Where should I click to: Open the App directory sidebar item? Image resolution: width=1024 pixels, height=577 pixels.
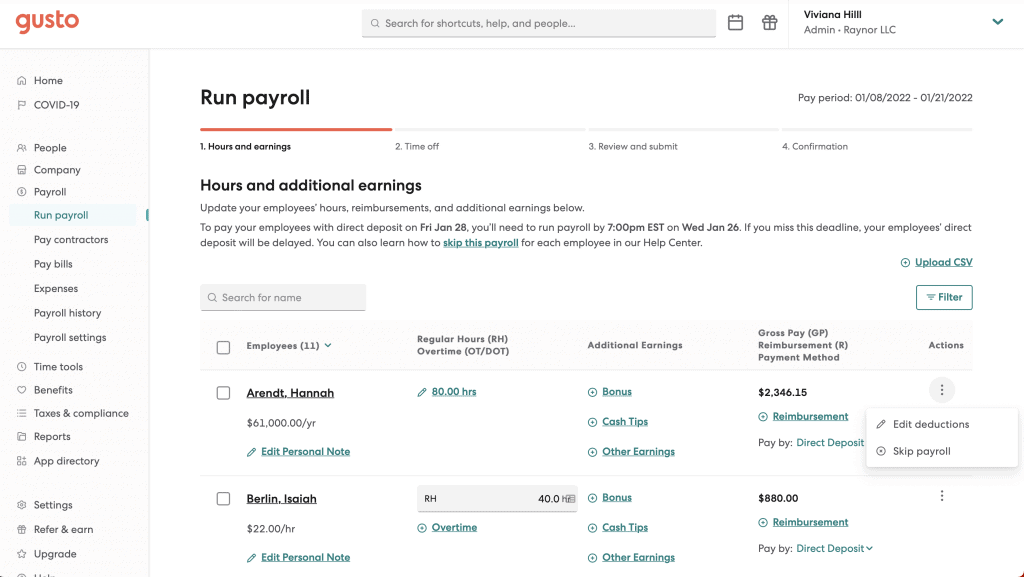tap(66, 461)
